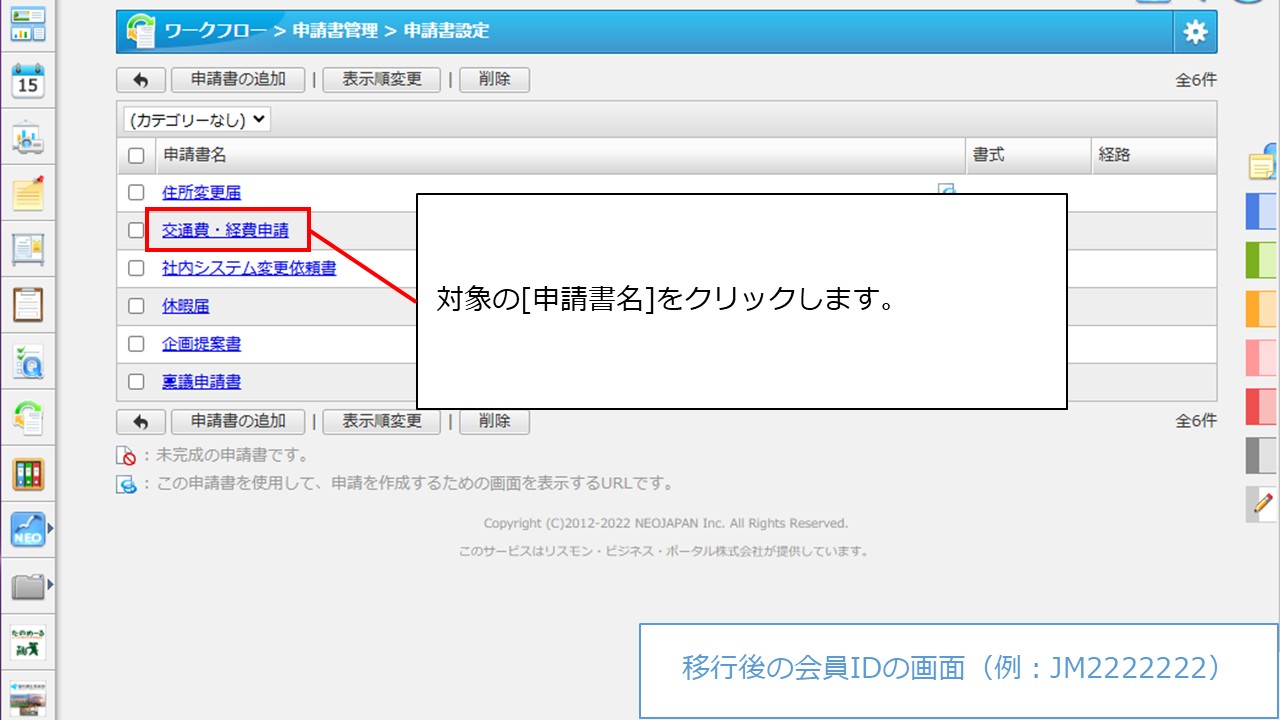Click the top 削除 button
The image size is (1280, 720).
point(494,80)
